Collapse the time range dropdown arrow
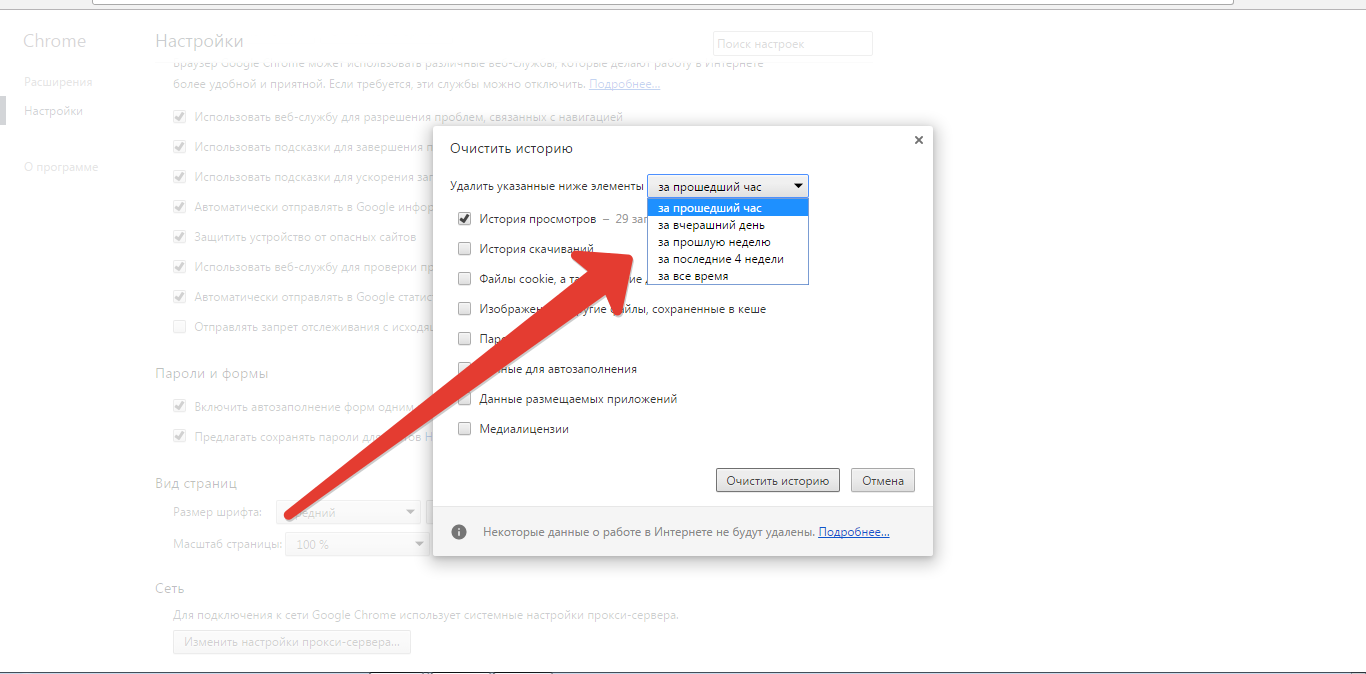The height and width of the screenshot is (674, 1366). click(x=798, y=186)
